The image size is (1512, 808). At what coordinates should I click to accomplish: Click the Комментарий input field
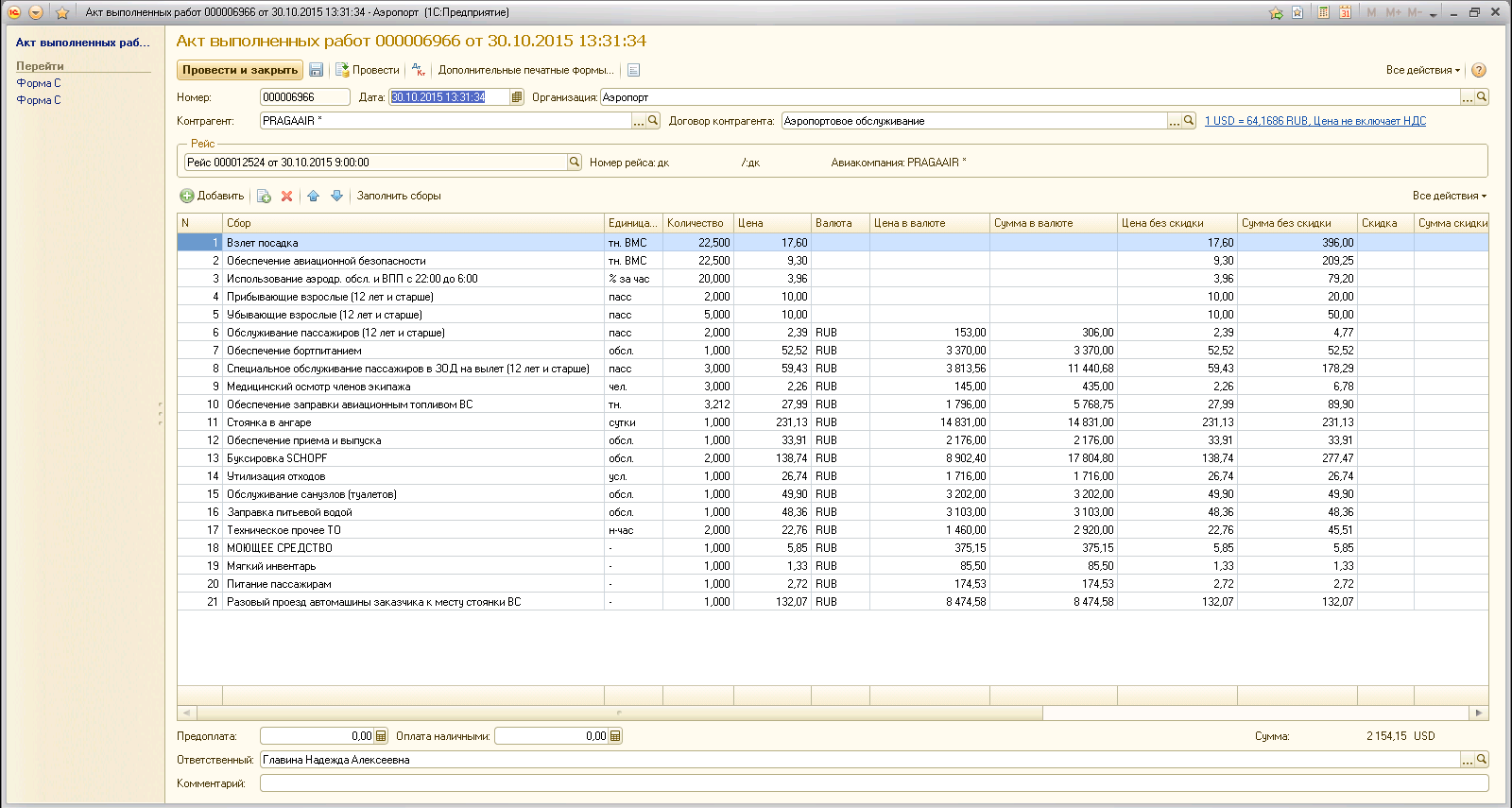pyautogui.click(x=873, y=783)
